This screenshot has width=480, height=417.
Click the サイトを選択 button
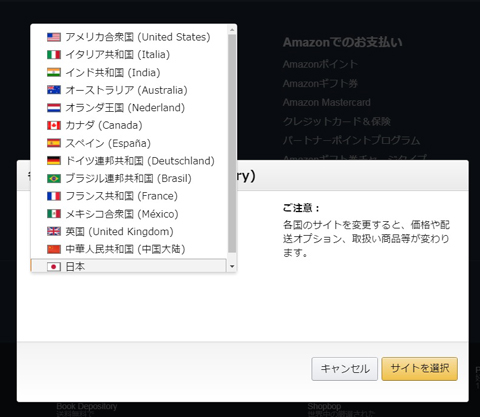[420, 369]
